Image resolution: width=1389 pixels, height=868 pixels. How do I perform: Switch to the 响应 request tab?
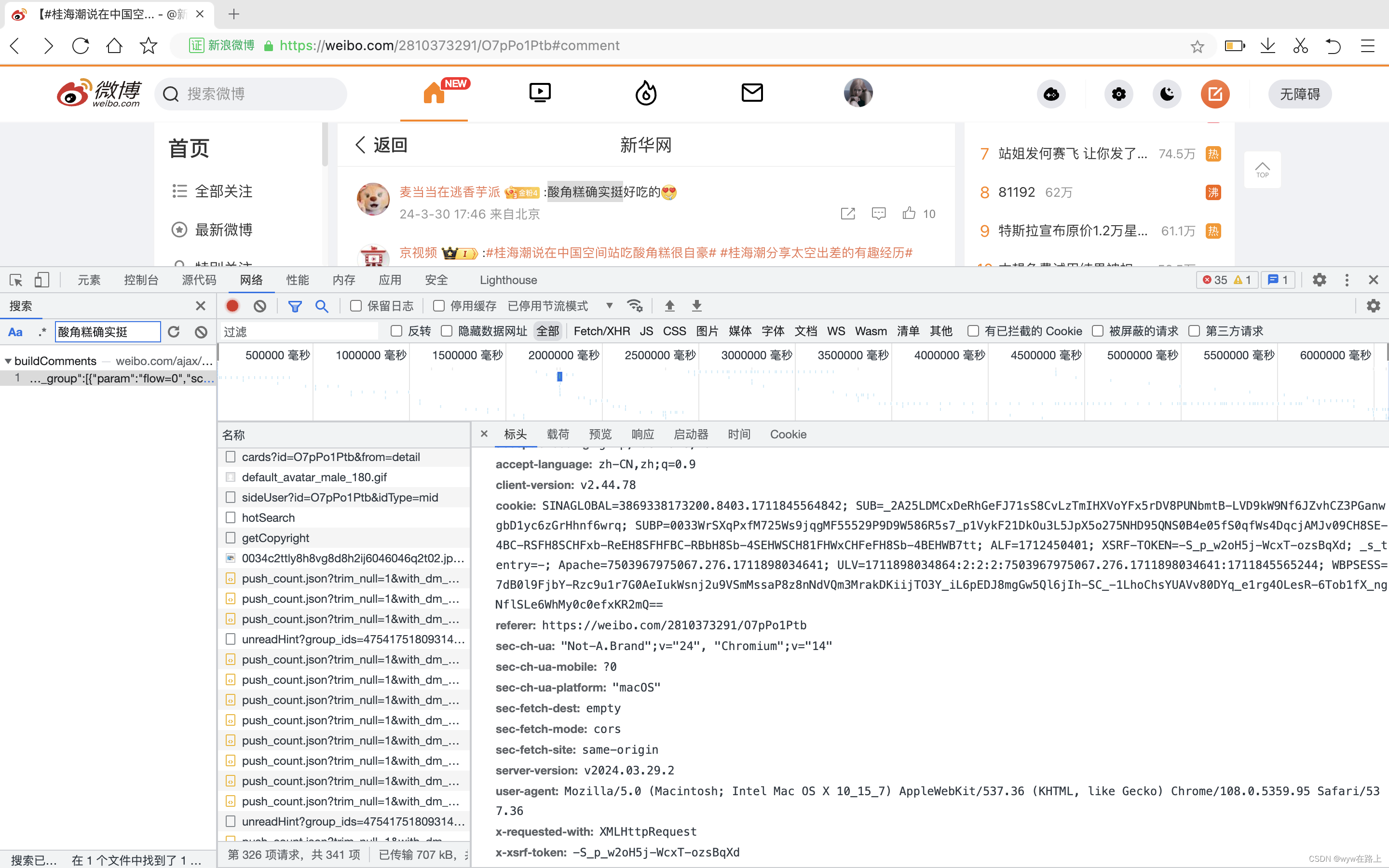click(642, 434)
